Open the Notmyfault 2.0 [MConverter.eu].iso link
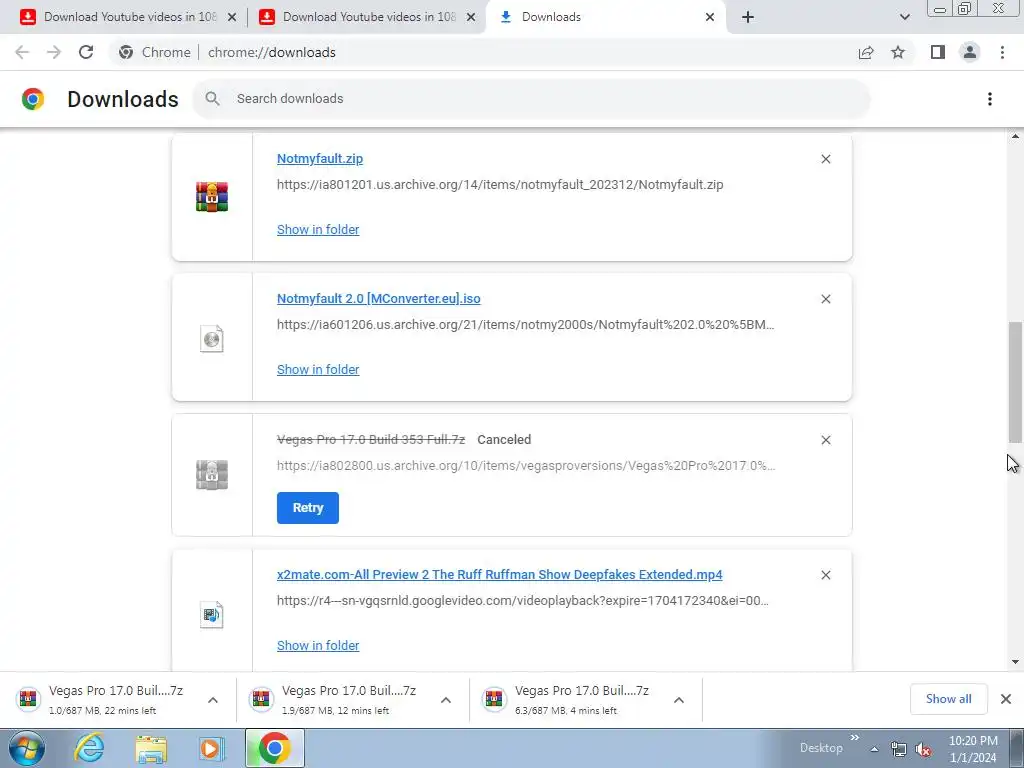This screenshot has height=768, width=1024. coord(379,298)
